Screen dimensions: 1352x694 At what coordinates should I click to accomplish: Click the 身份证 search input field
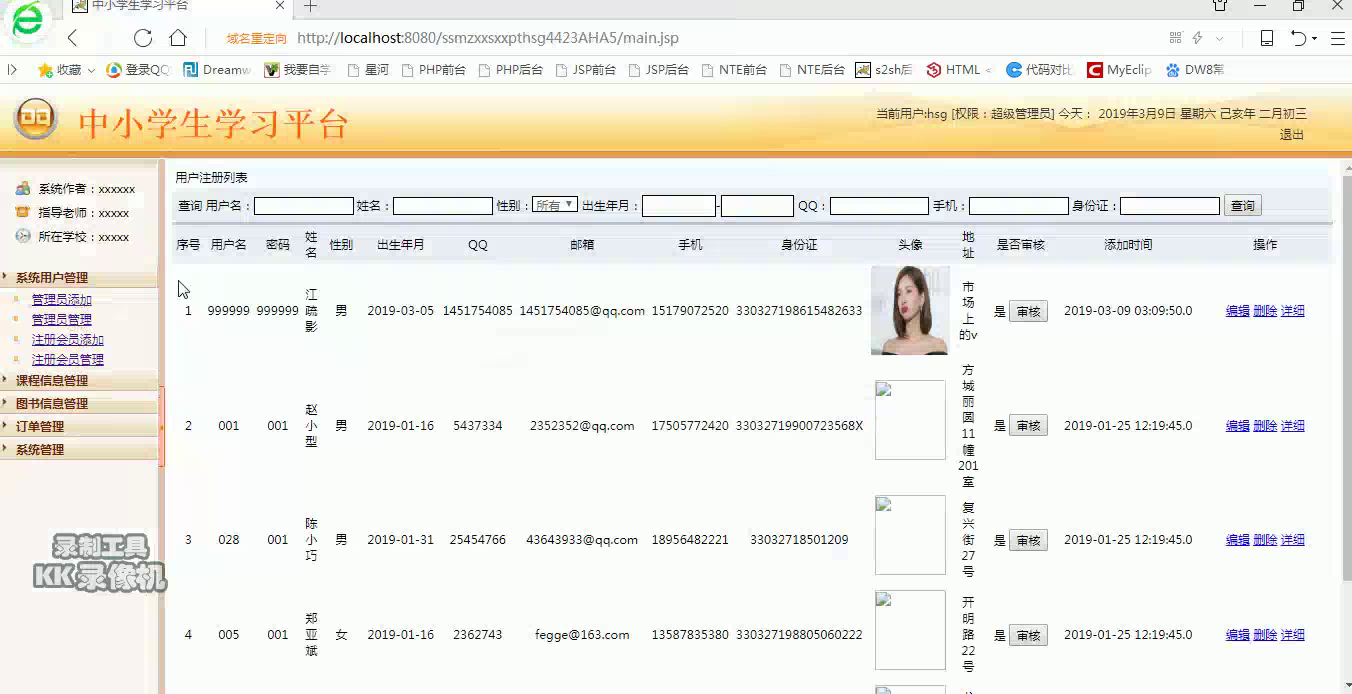[x=1170, y=206]
